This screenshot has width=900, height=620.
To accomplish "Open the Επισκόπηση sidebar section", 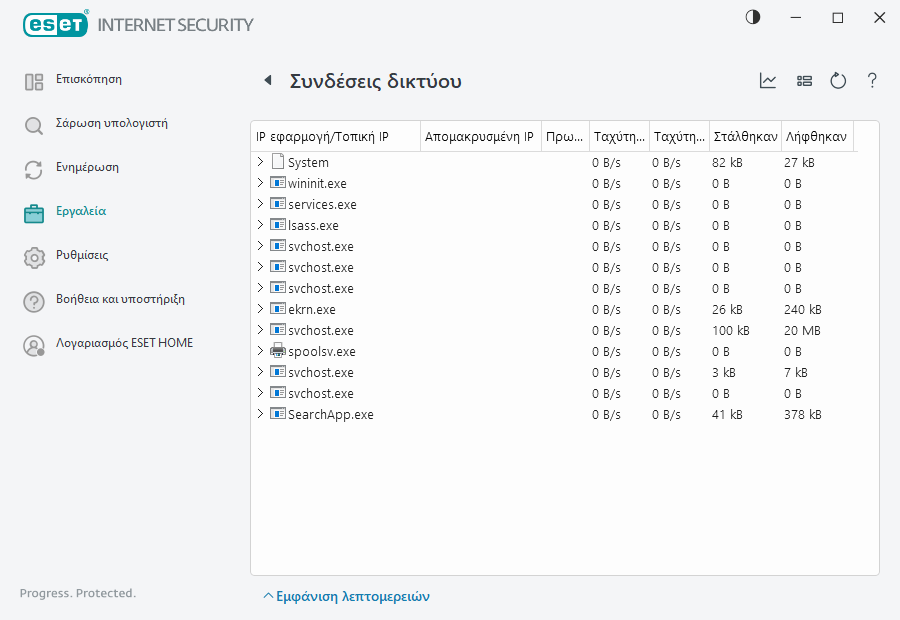I will 88,80.
